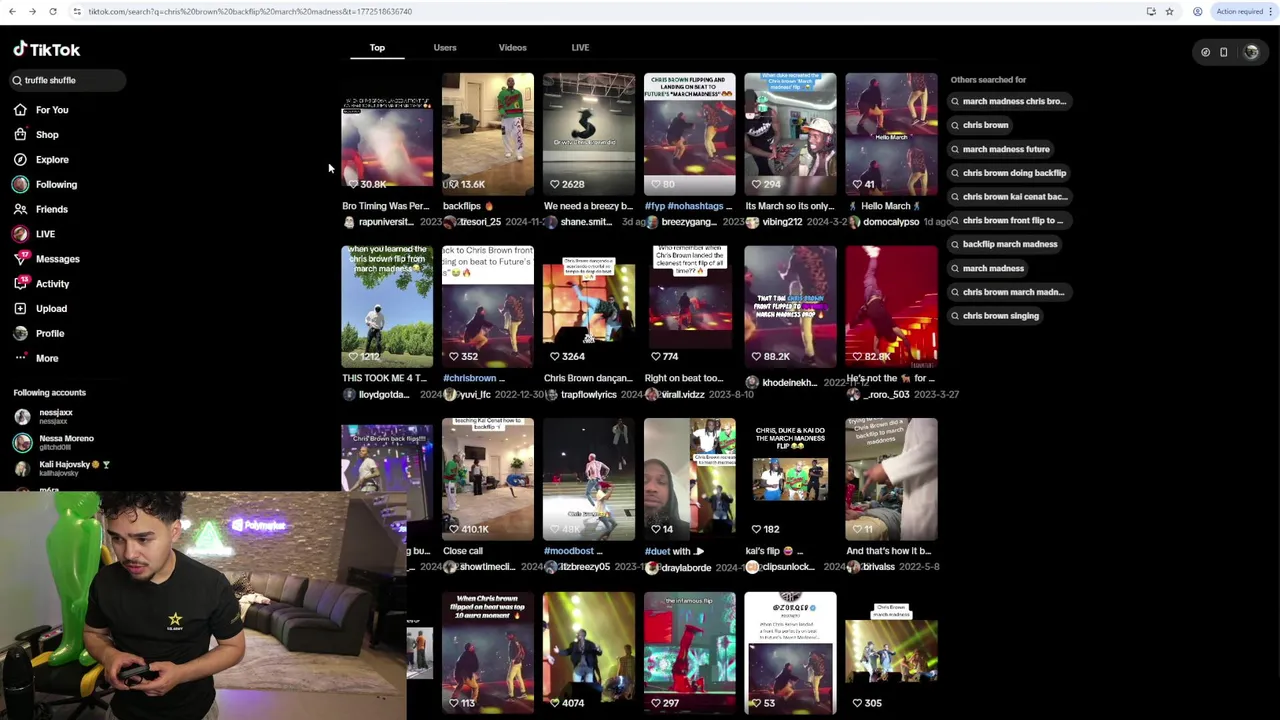Reload the page with the browser refresh icon
Screen dimensions: 1280x720
coord(53,11)
